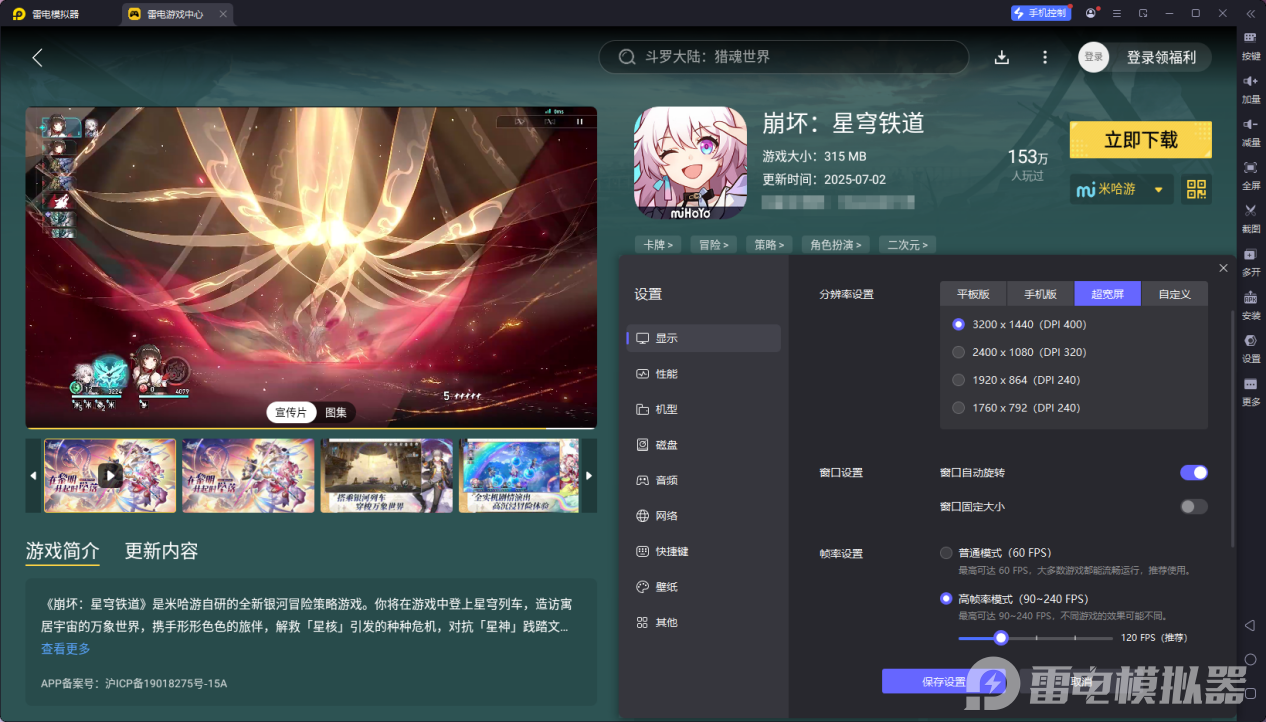This screenshot has height=722, width=1266.
Task: Disable the 窗口自动旋转 toggle
Action: [1193, 471]
